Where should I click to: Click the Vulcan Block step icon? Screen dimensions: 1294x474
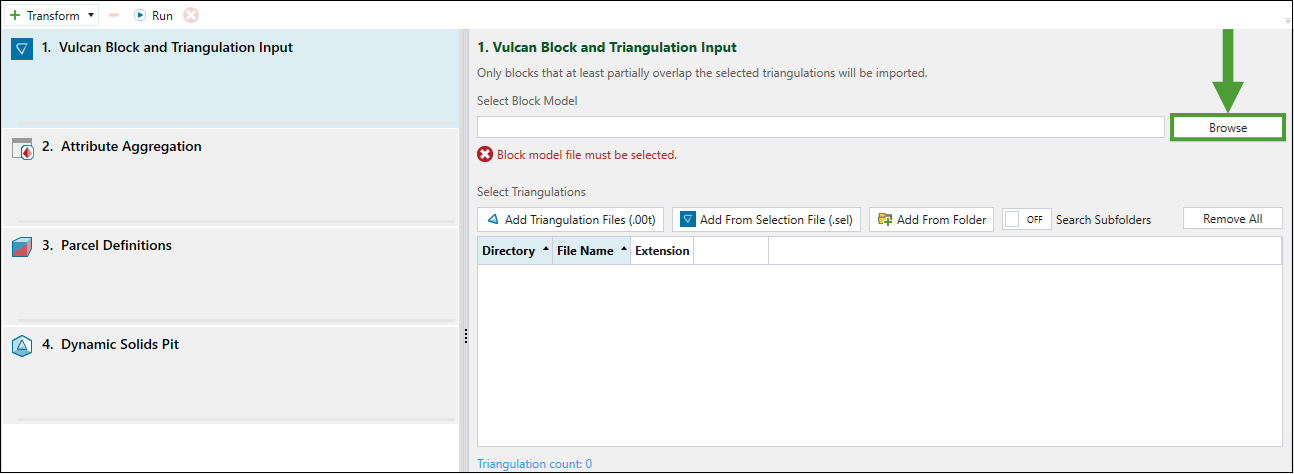click(x=23, y=49)
